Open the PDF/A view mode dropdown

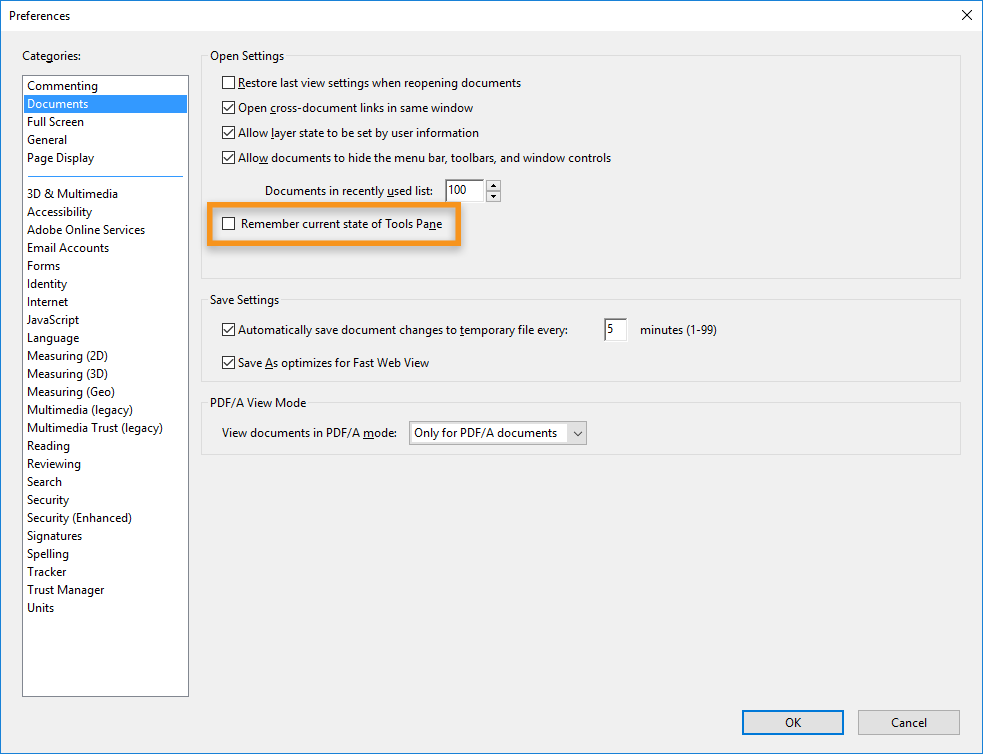point(578,433)
